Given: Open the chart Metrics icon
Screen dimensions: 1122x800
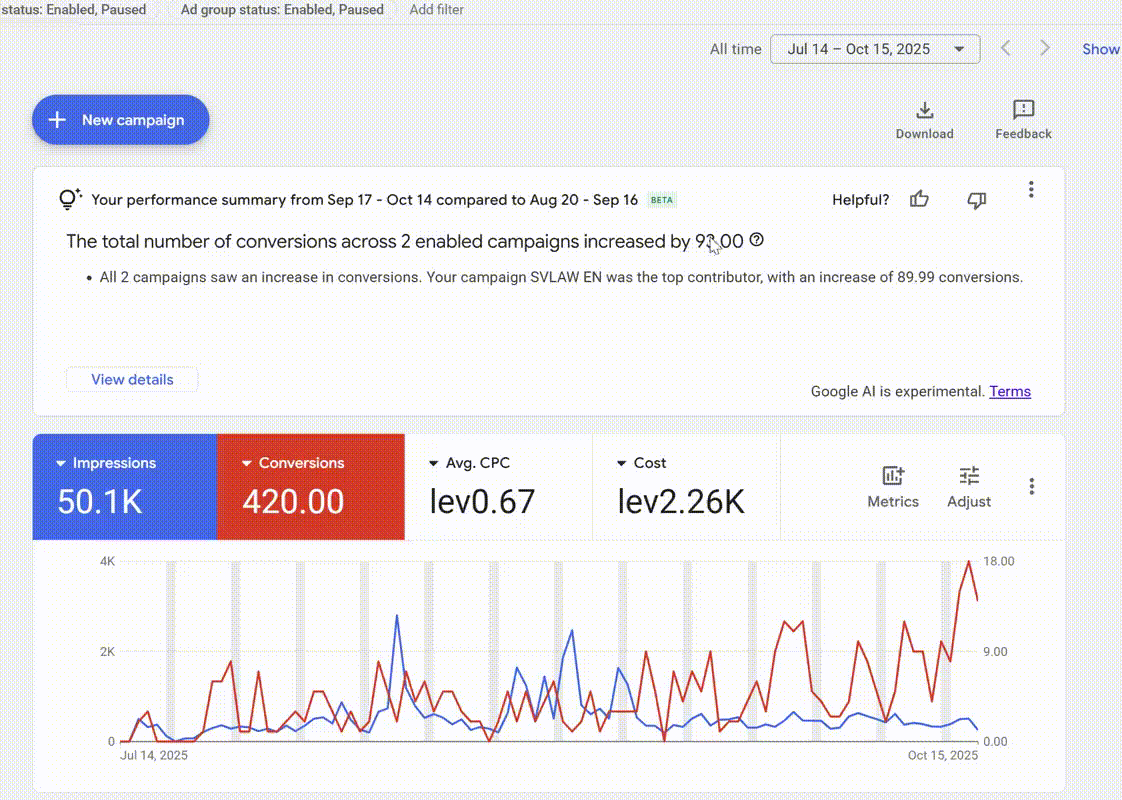Looking at the screenshot, I should 892,477.
